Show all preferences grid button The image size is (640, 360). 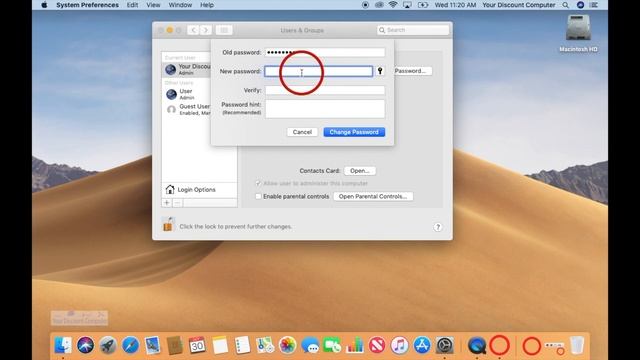click(224, 30)
